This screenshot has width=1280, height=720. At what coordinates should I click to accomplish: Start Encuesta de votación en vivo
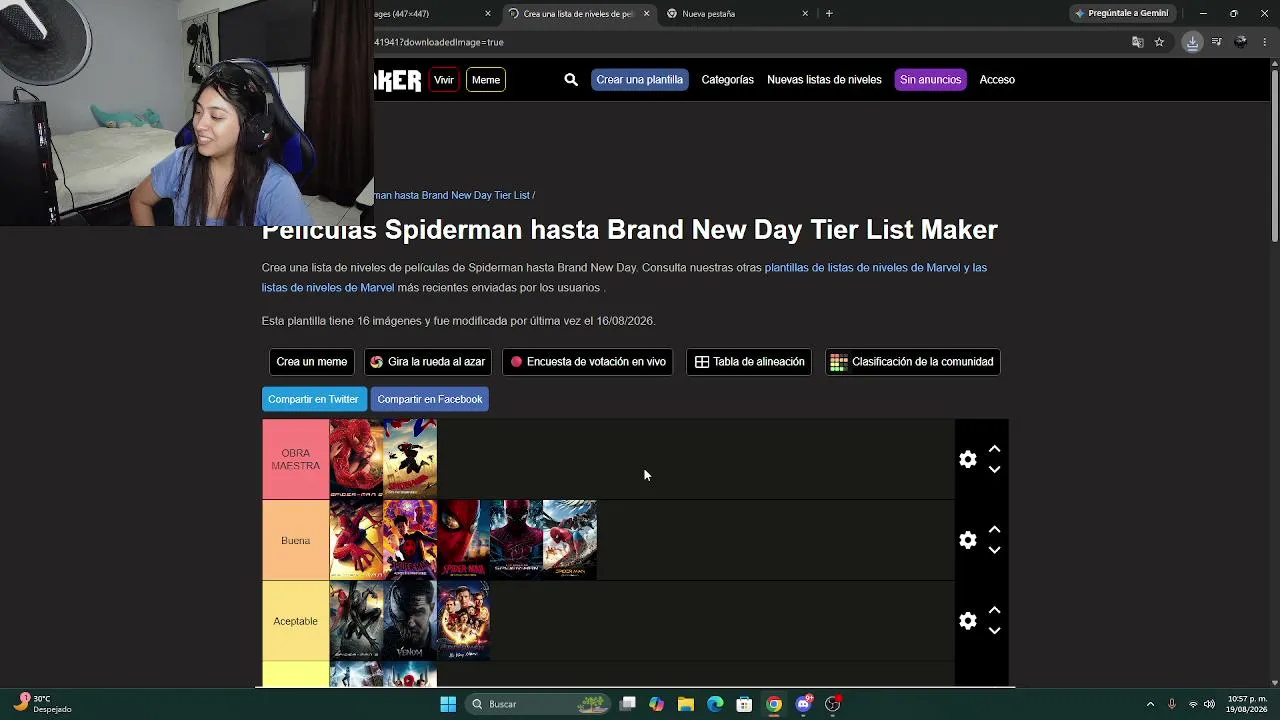coord(588,362)
